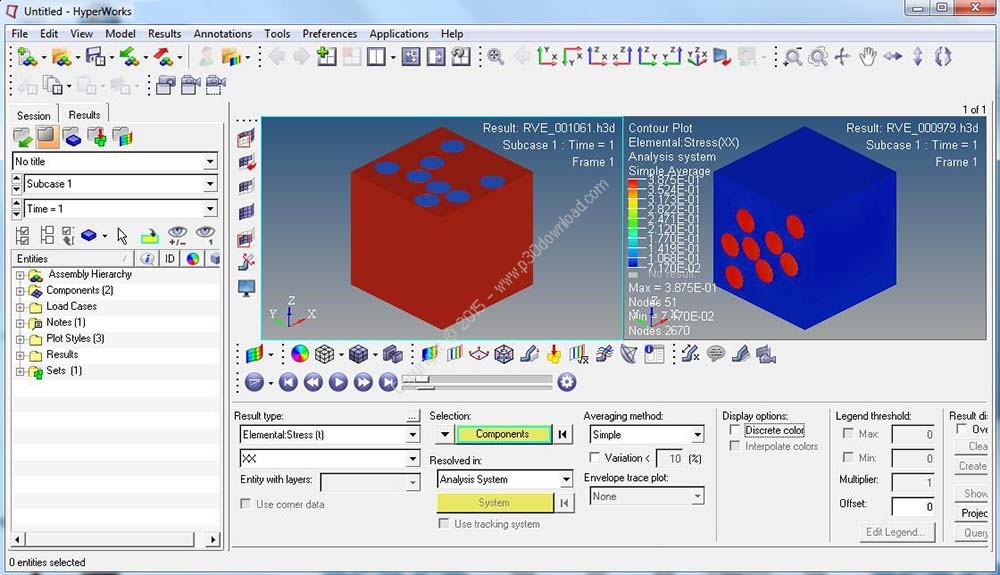Image resolution: width=1000 pixels, height=575 pixels.
Task: Expand the Assembly Hierarchy tree node
Action: pyautogui.click(x=20, y=275)
